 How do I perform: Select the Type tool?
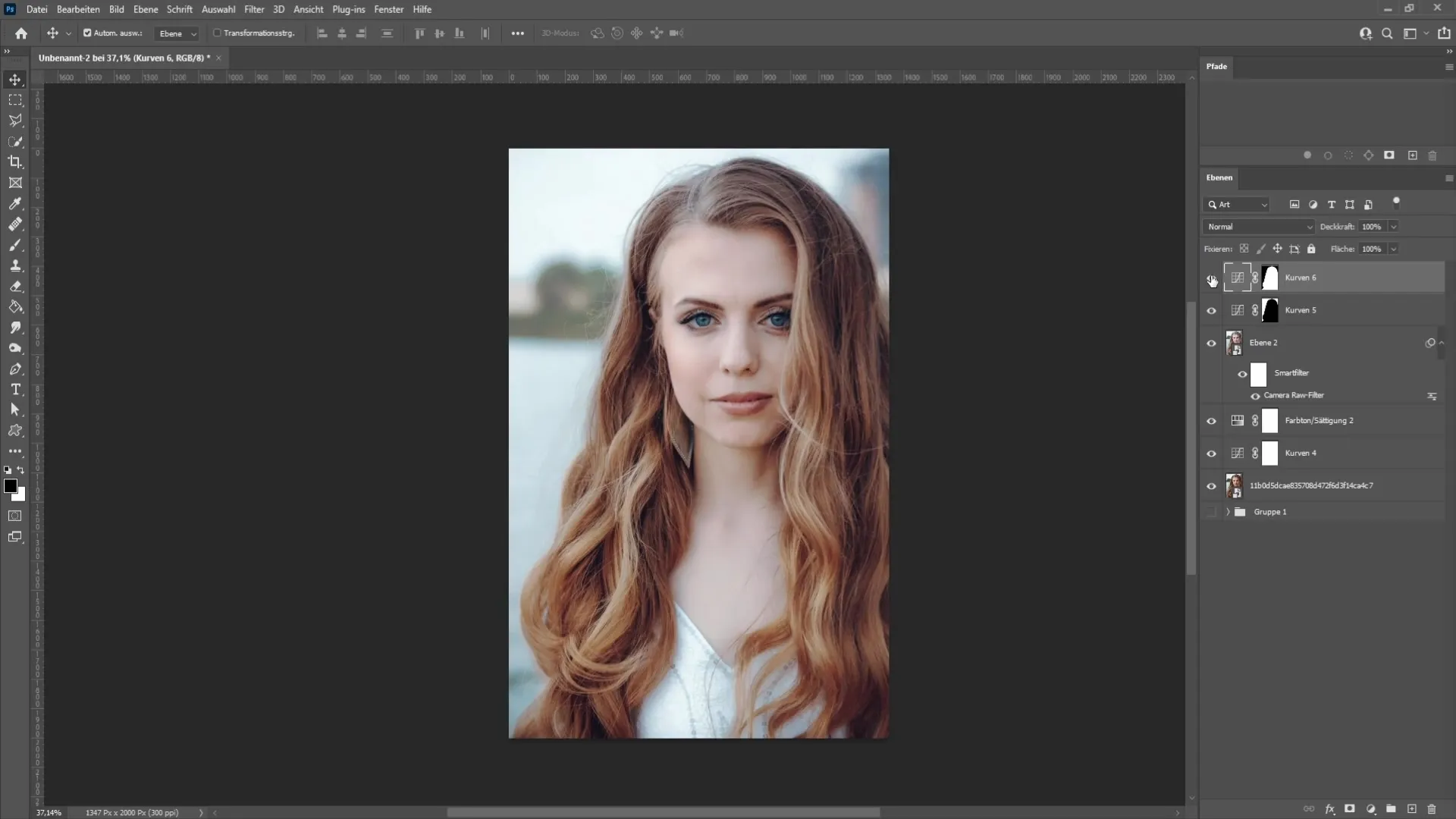[x=15, y=388]
